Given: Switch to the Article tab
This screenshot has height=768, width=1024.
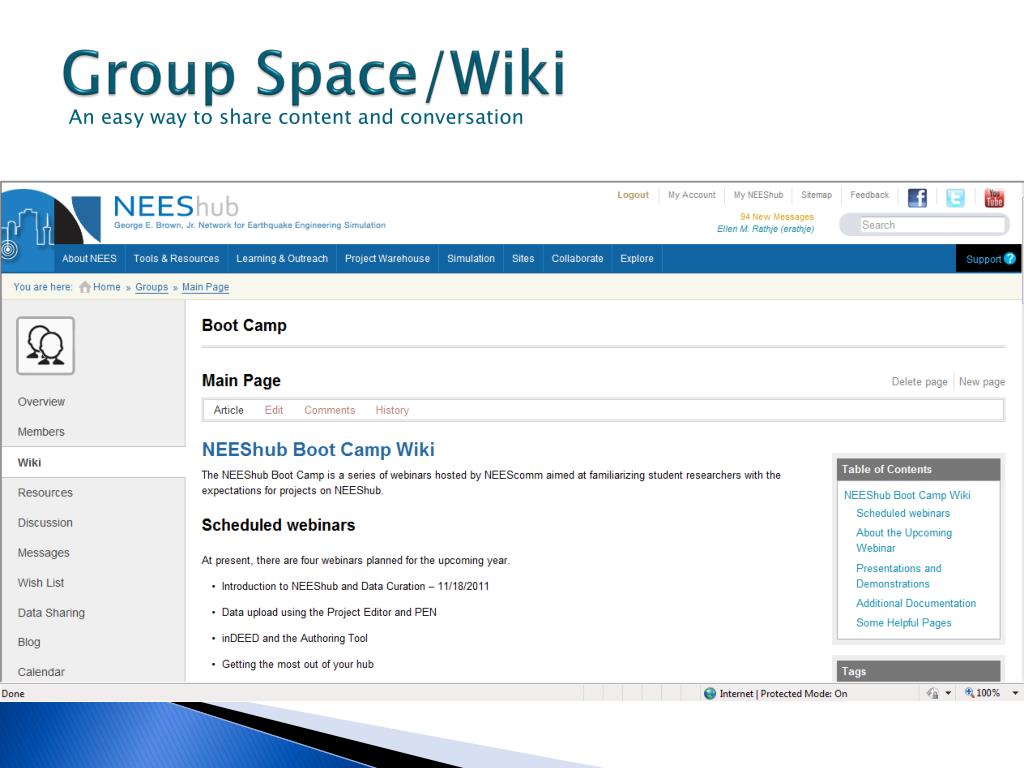Looking at the screenshot, I should tap(229, 410).
